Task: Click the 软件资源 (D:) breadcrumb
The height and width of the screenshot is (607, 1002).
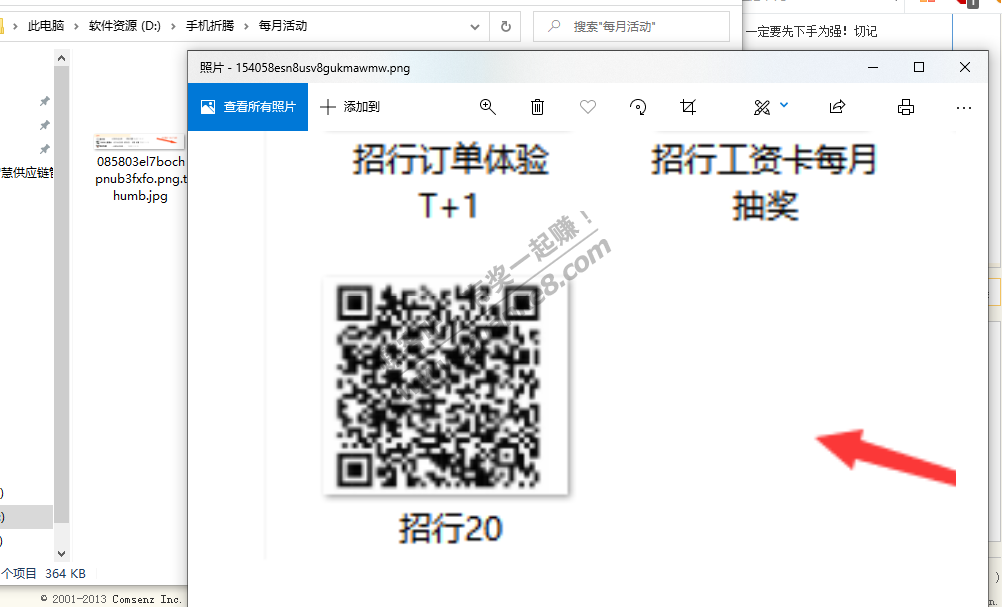Action: pyautogui.click(x=125, y=26)
